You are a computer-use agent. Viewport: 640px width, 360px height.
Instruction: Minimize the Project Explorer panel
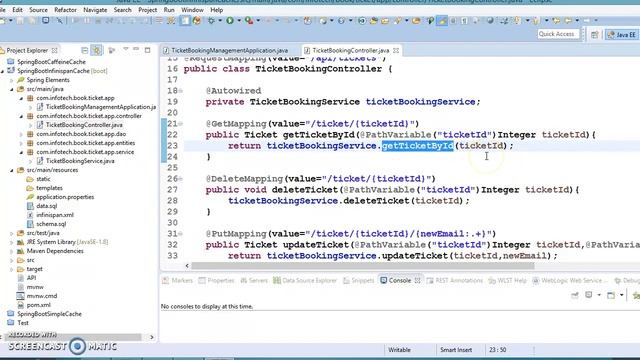(136, 49)
